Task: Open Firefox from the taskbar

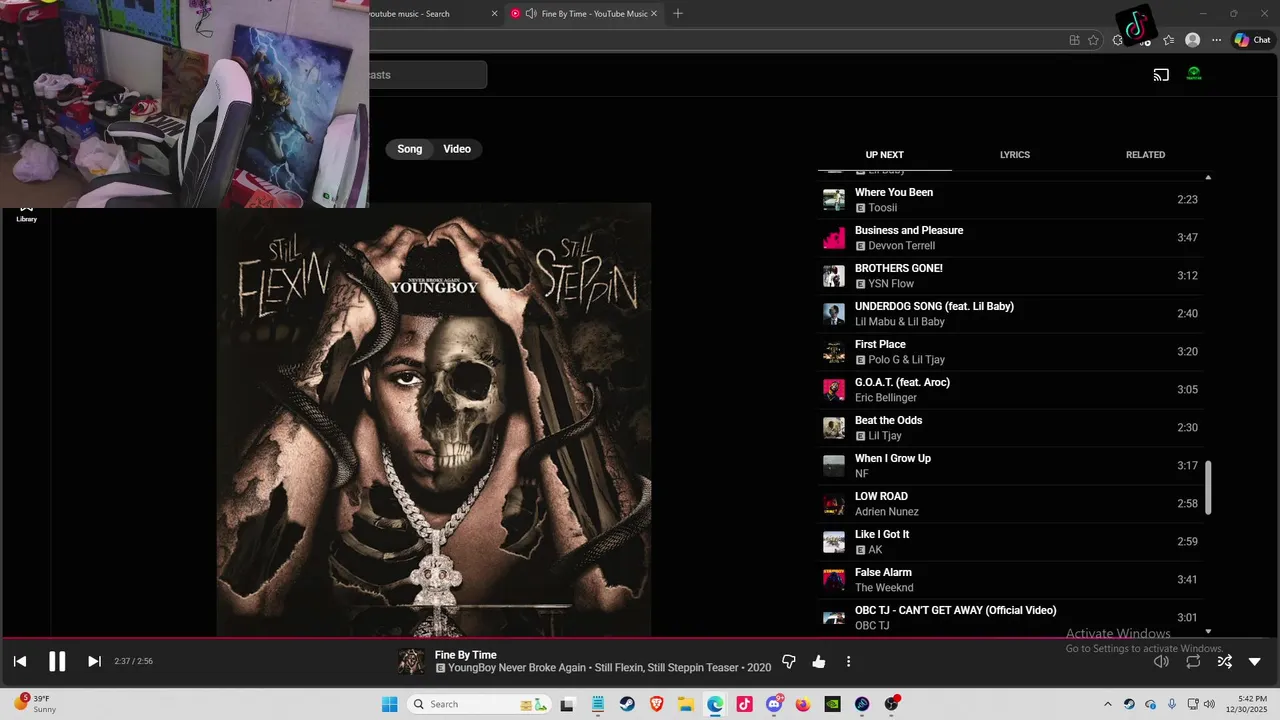Action: 803,704
